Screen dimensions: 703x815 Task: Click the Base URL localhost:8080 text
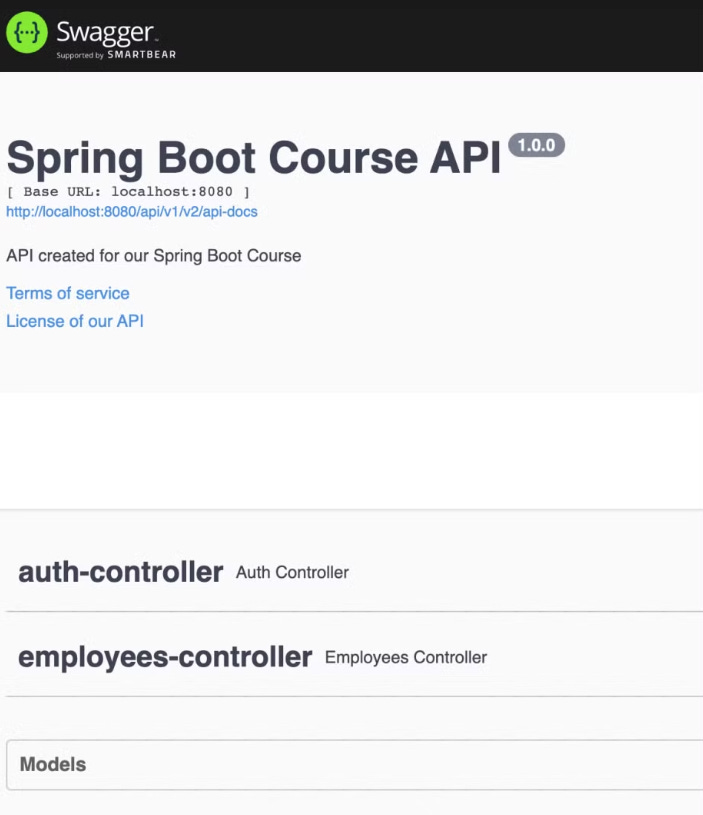pyautogui.click(x=128, y=192)
